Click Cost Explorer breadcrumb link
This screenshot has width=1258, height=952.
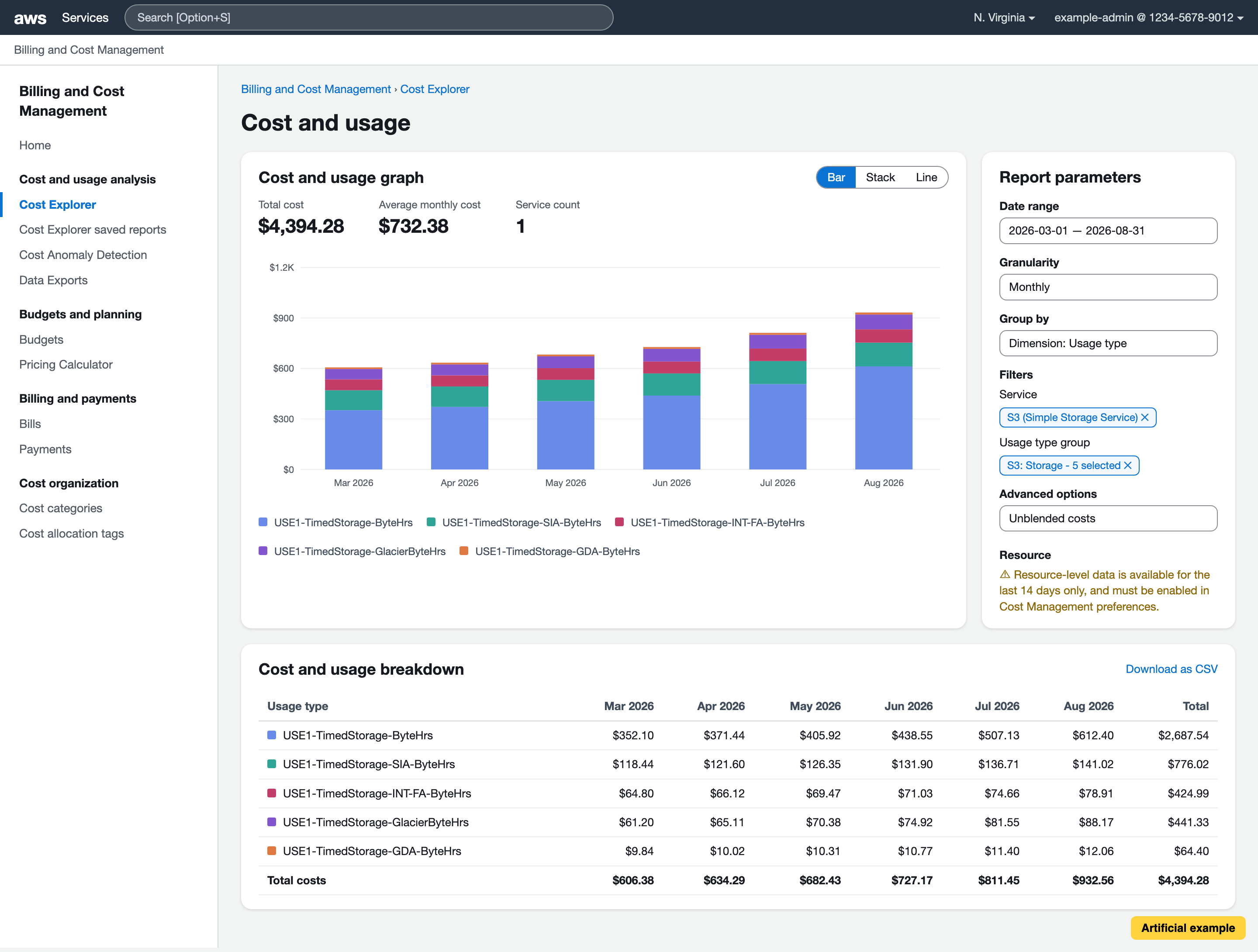coord(435,89)
